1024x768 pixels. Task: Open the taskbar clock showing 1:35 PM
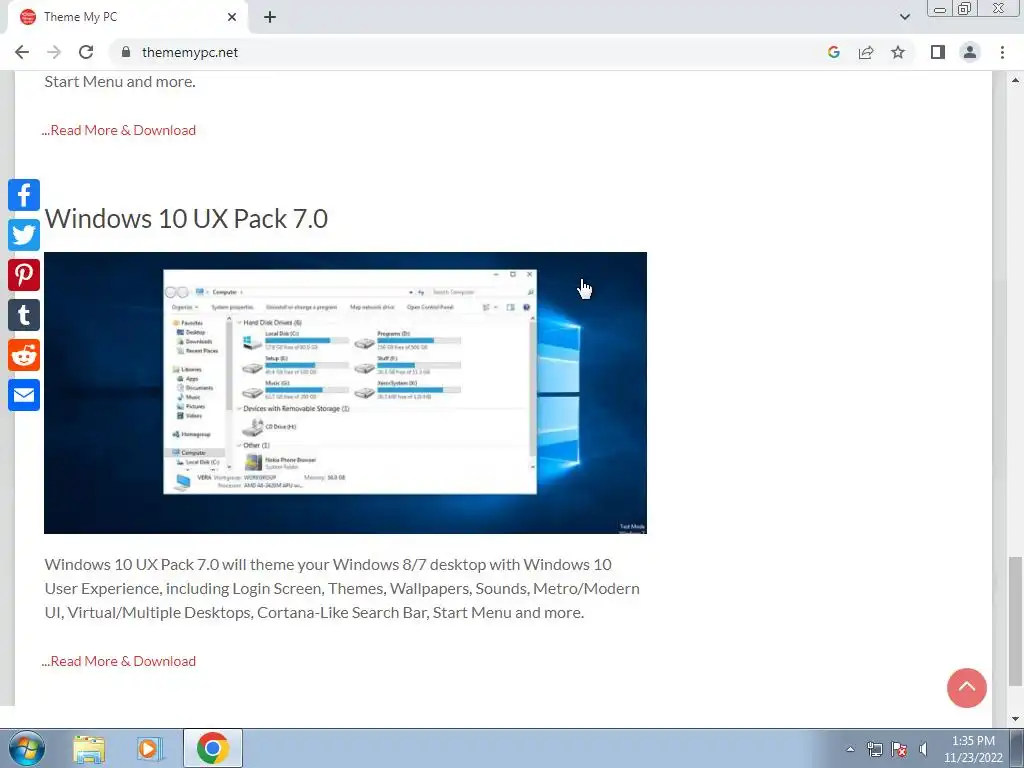(973, 749)
